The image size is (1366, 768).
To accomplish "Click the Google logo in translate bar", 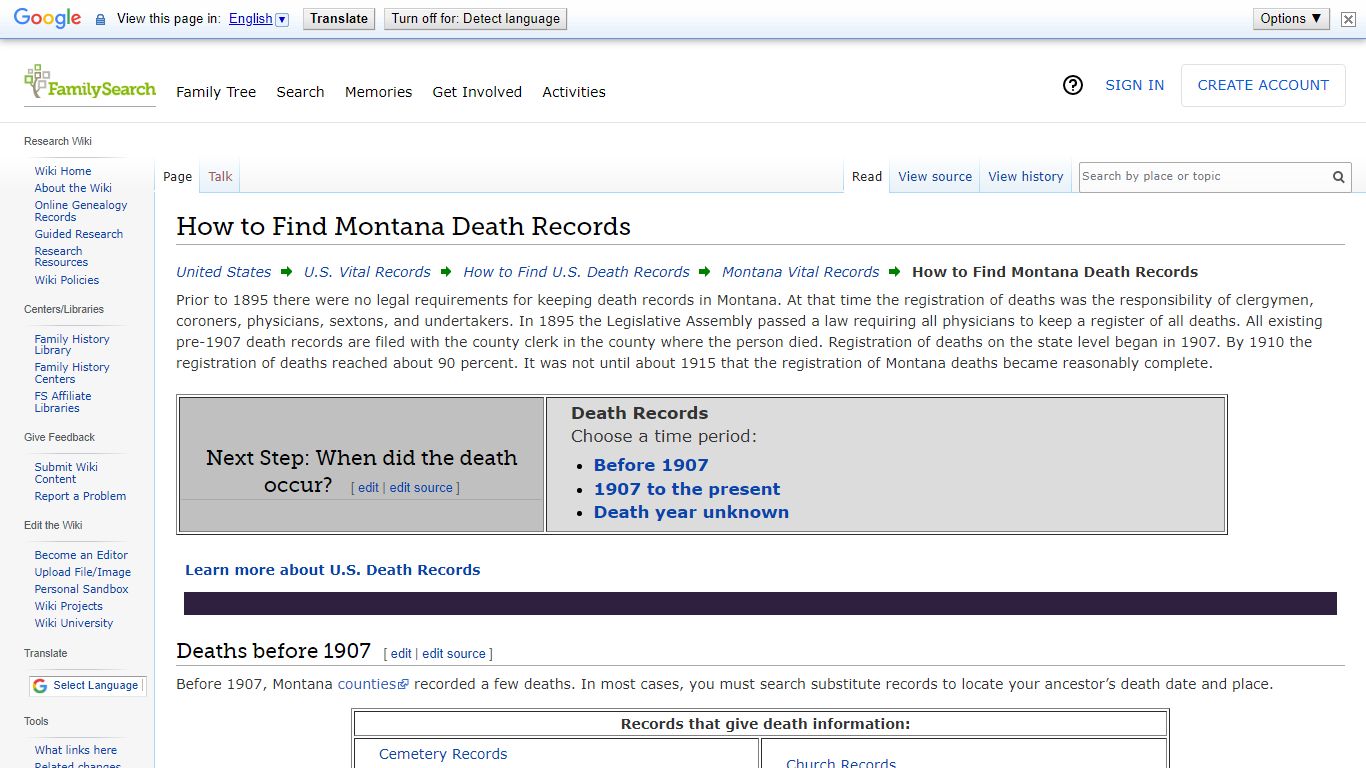I will [x=47, y=19].
